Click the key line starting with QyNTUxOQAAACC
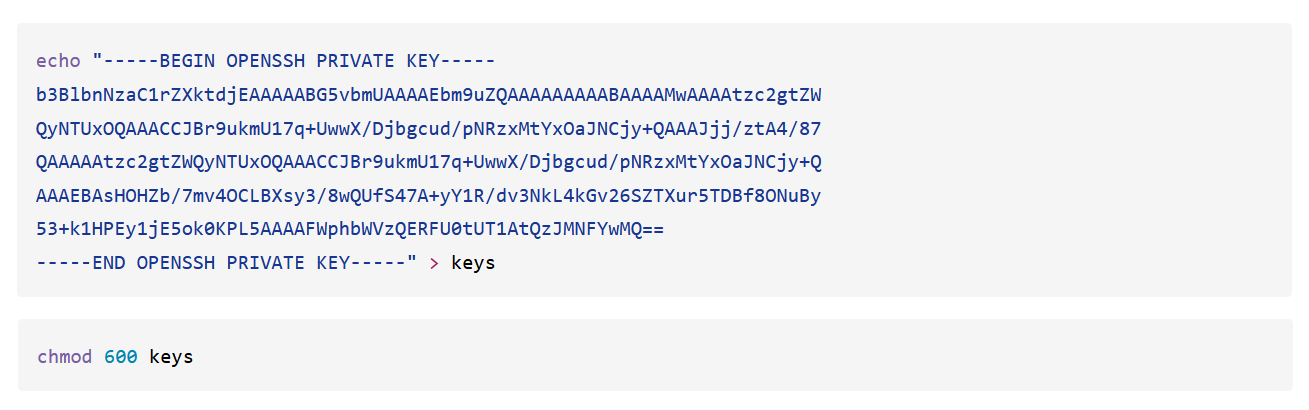Image resolution: width=1309 pixels, height=410 pixels. 428,129
